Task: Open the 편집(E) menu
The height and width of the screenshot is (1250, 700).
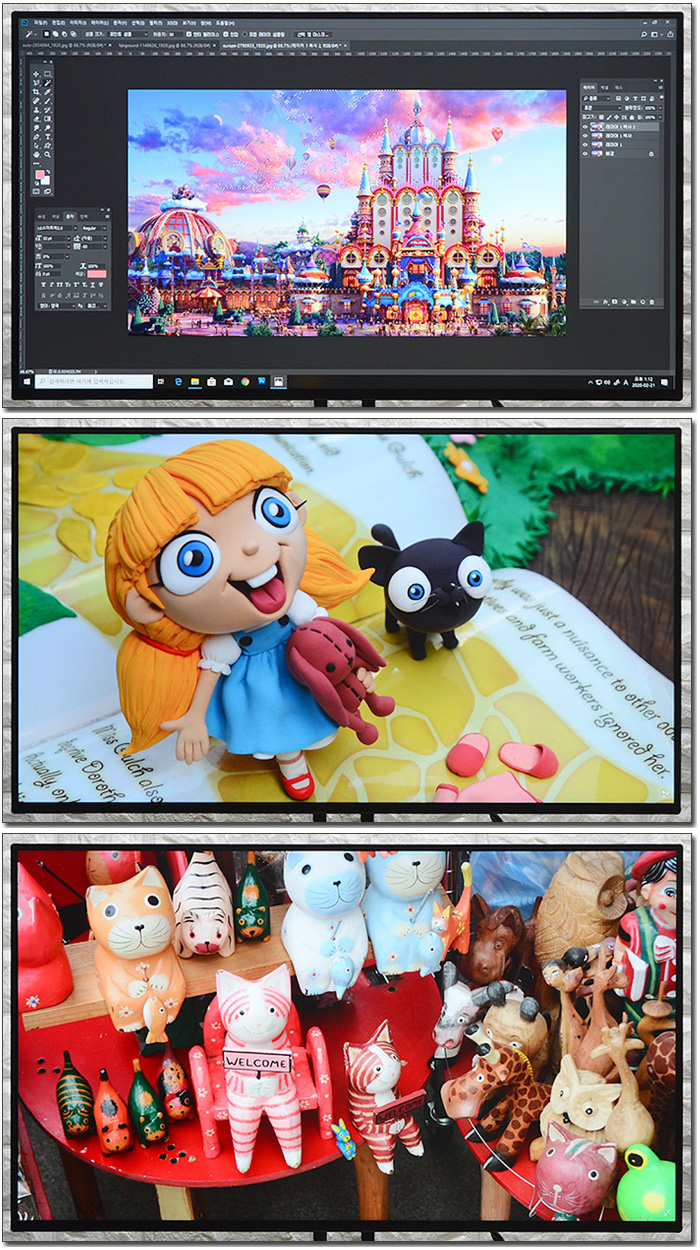Action: coord(58,23)
